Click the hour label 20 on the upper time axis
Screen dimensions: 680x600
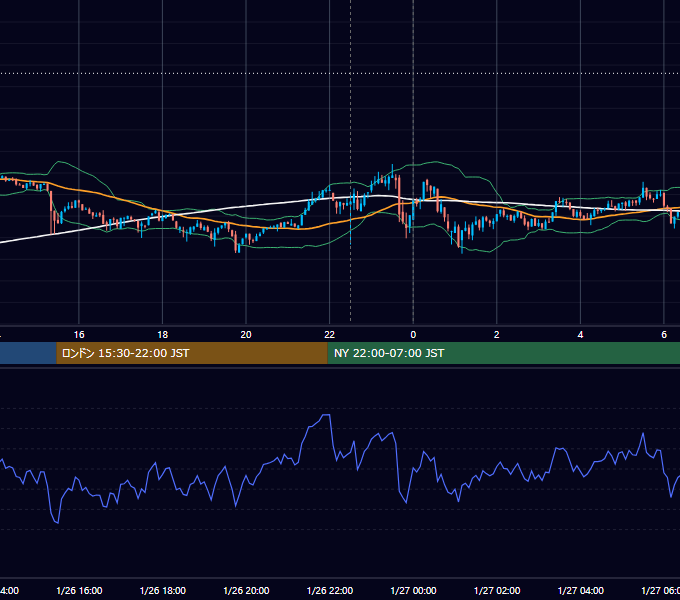coord(246,335)
